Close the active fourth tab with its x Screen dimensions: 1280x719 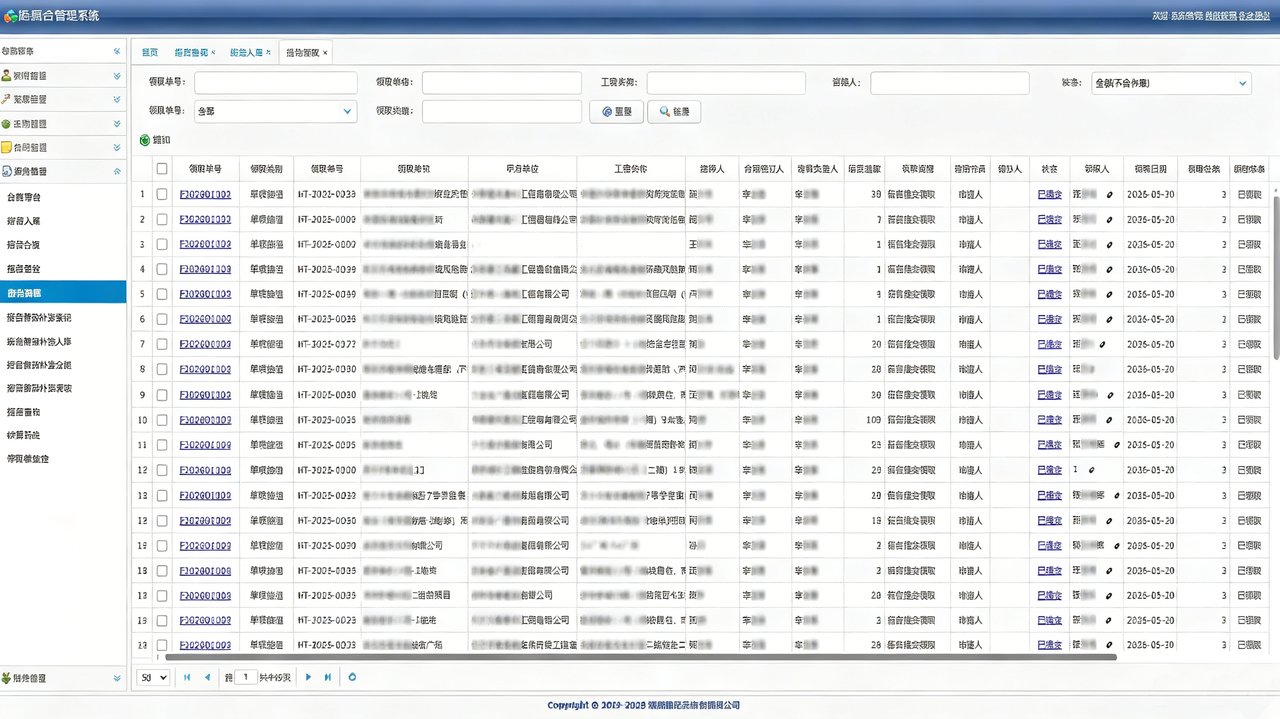click(x=325, y=52)
